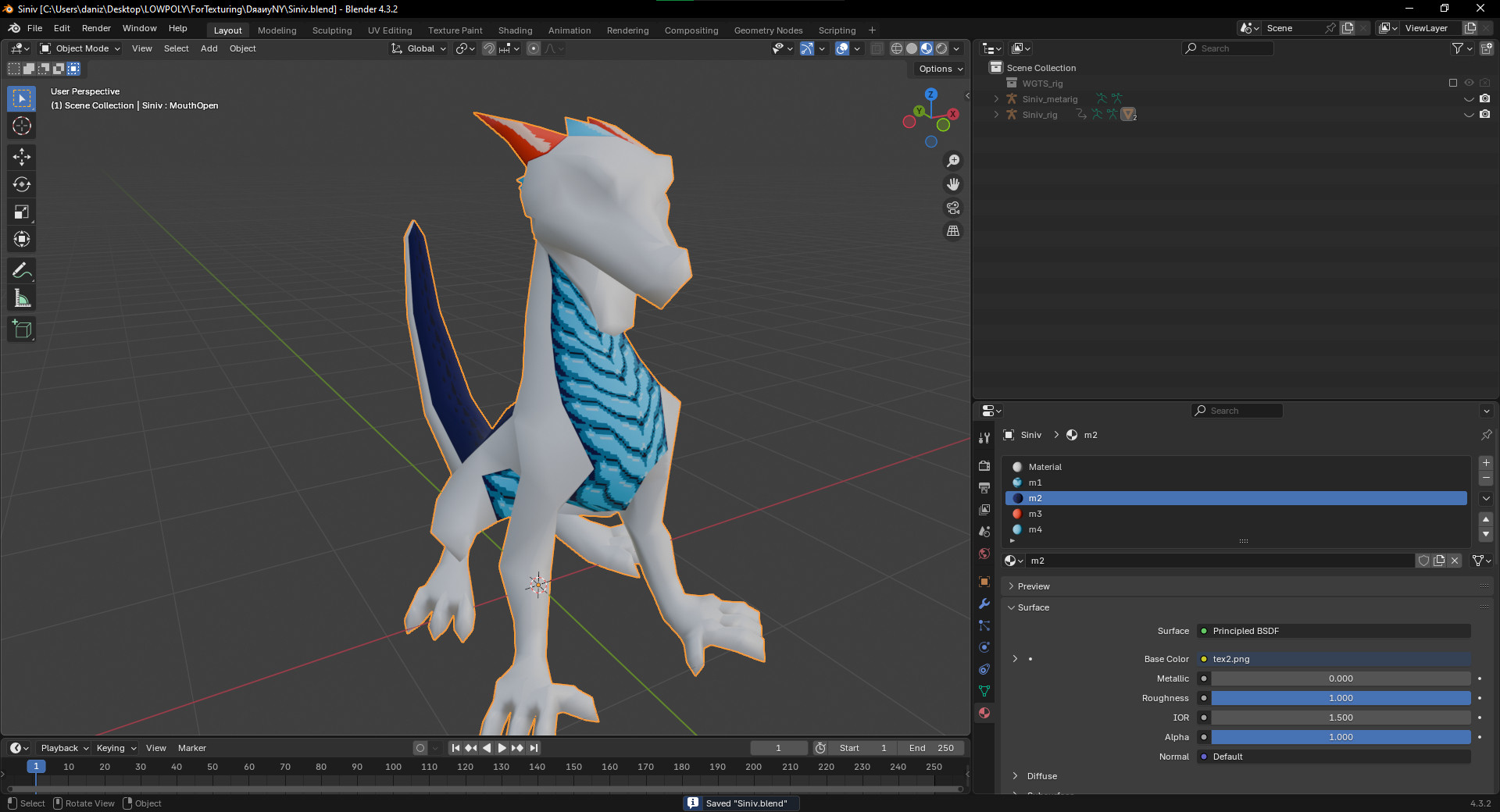Open the Playback dropdown in timeline

(x=64, y=748)
